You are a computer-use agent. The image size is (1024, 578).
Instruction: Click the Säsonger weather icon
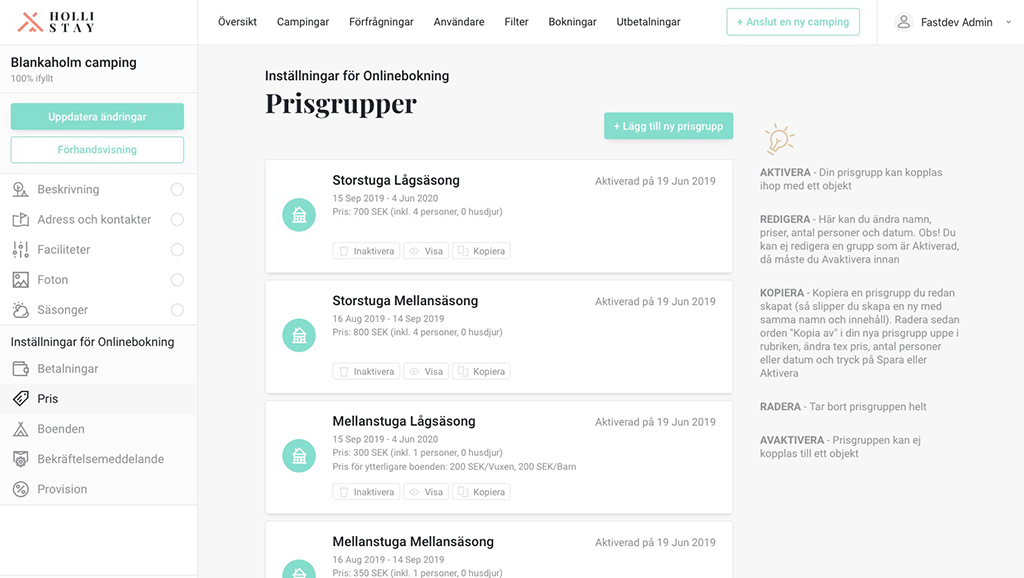[x=20, y=310]
